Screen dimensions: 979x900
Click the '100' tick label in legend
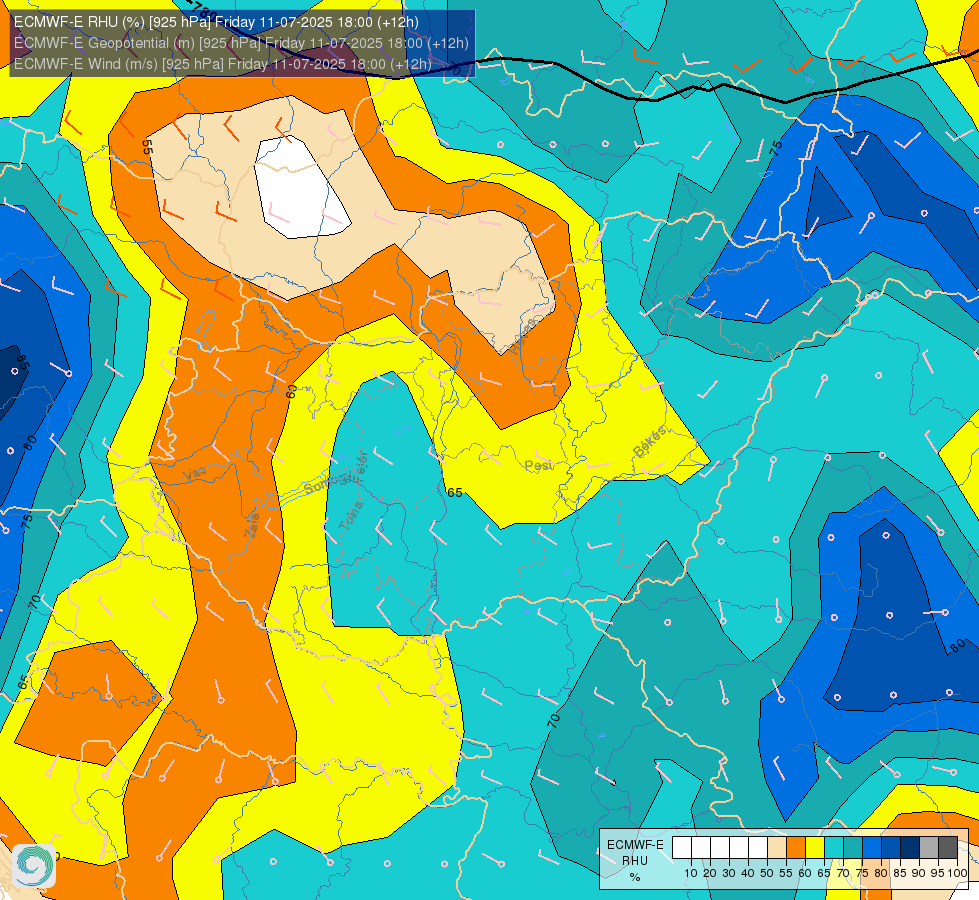[x=958, y=873]
